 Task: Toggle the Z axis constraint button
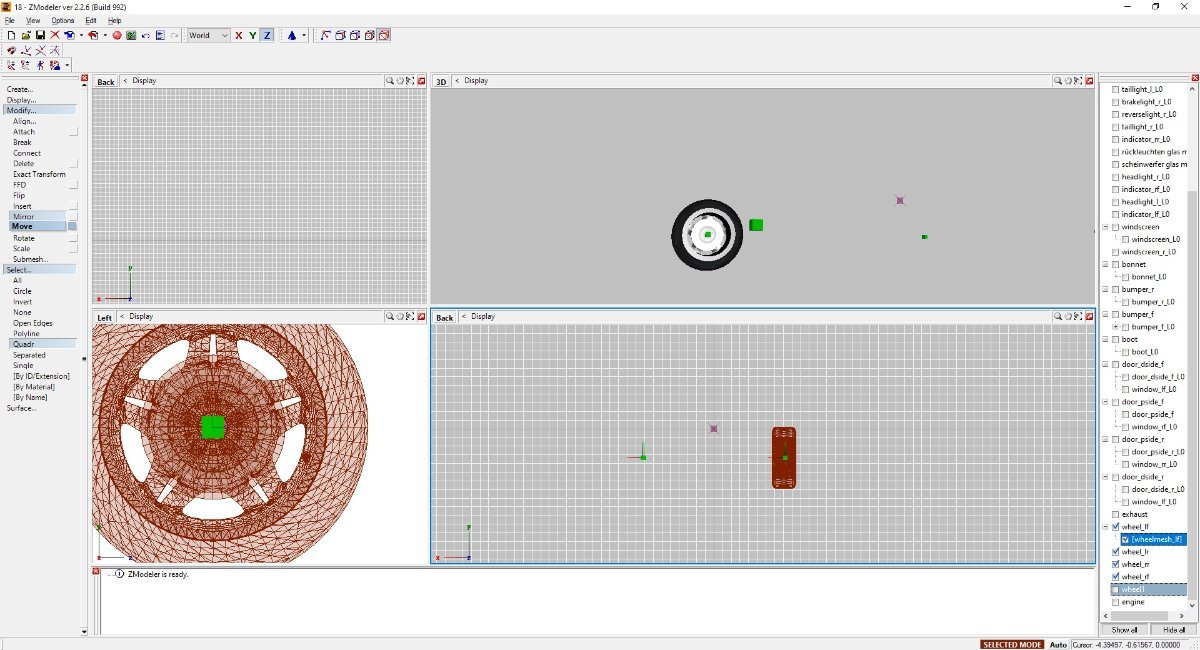[267, 35]
